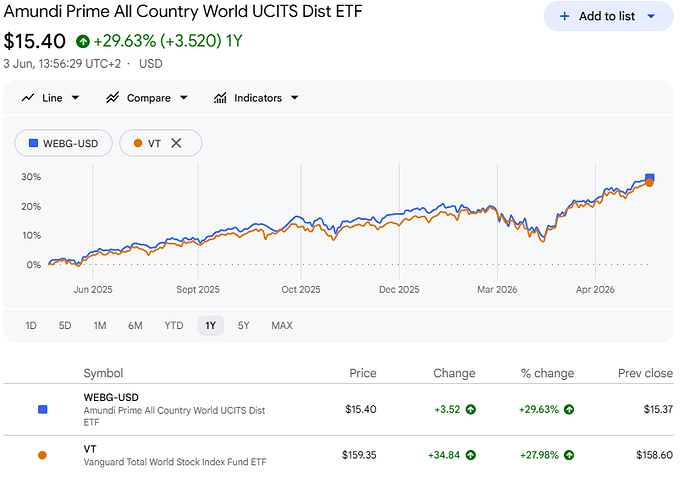Switch to 5Y time range
This screenshot has height=483, width=690.
[x=243, y=326]
